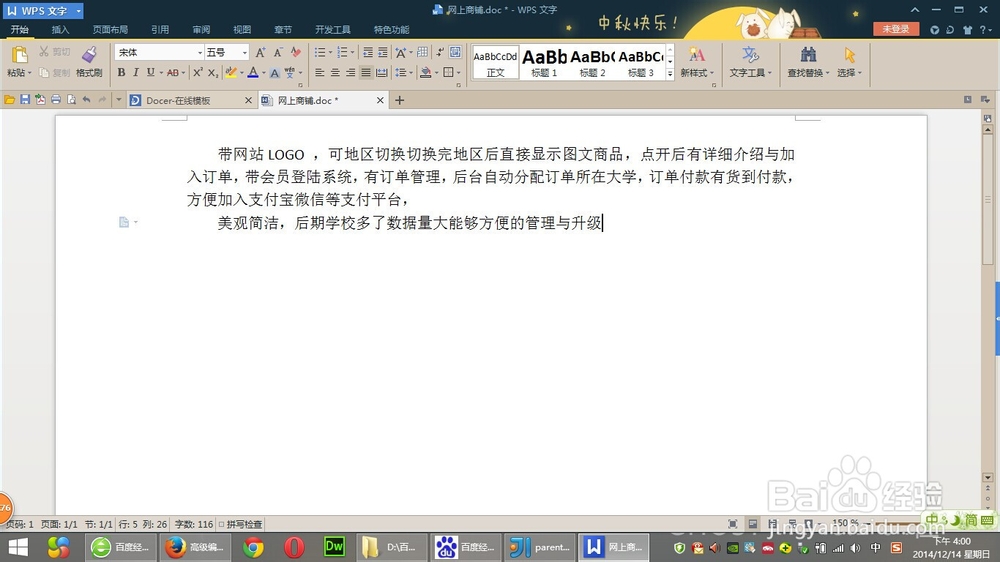Open the New Style icon
This screenshot has width=1000, height=562.
[696, 55]
